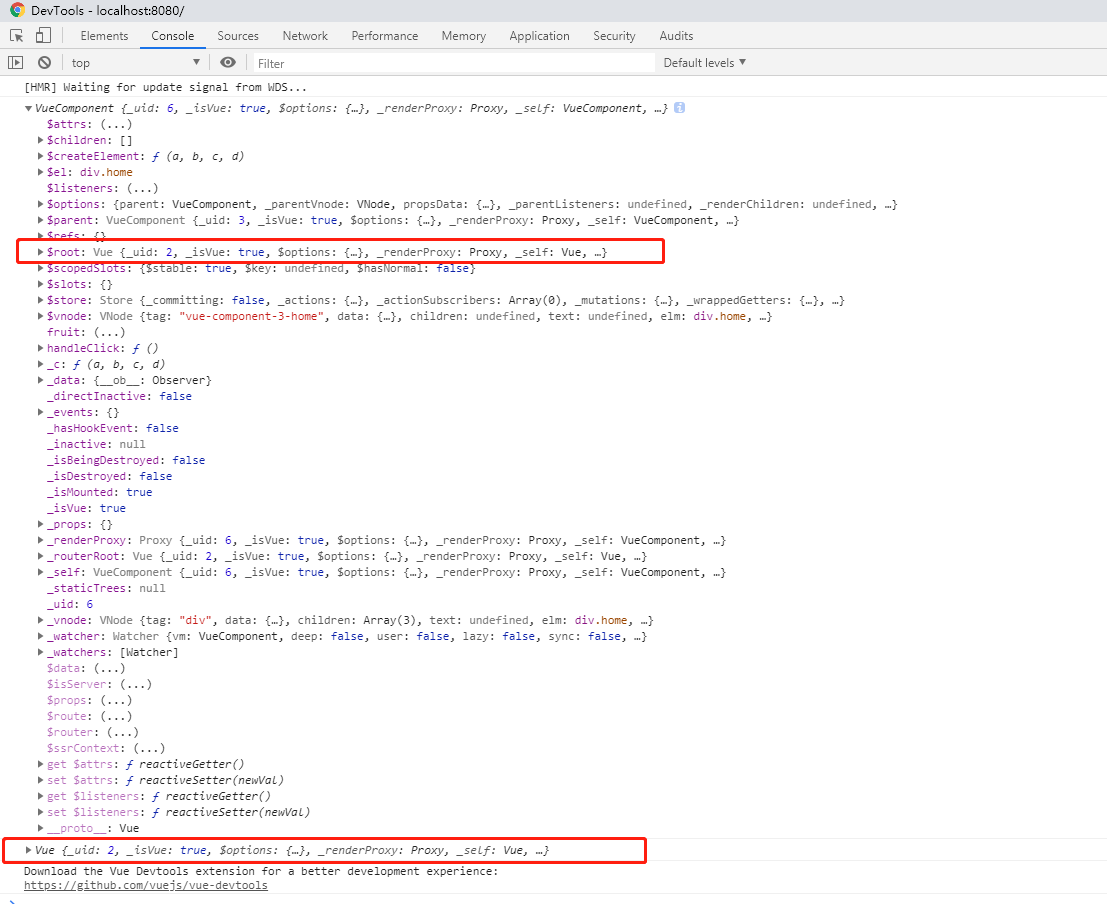Expand the _self VueComponent entry
This screenshot has height=904, width=1107.
pos(40,572)
